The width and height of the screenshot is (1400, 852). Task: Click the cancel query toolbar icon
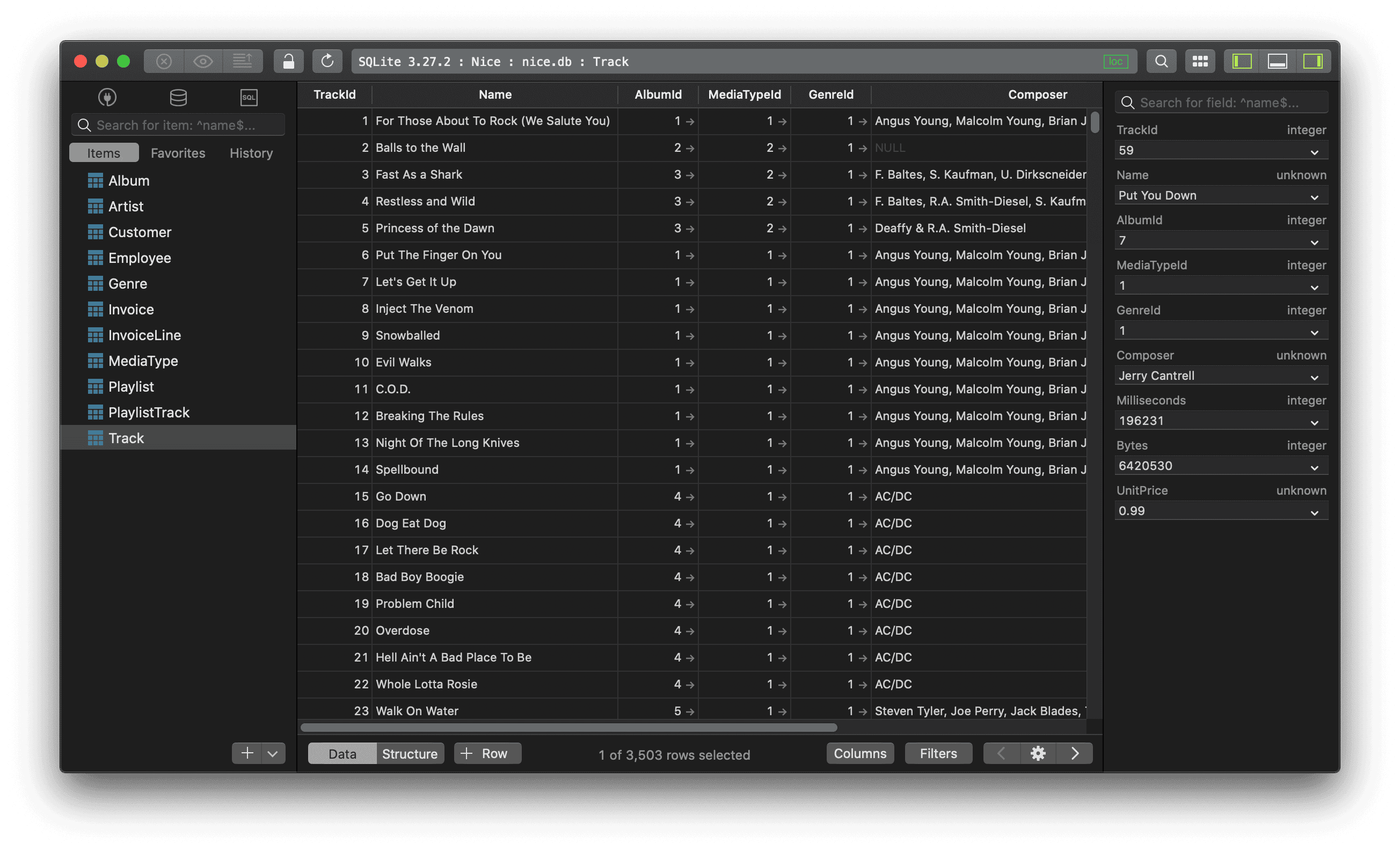tap(164, 61)
